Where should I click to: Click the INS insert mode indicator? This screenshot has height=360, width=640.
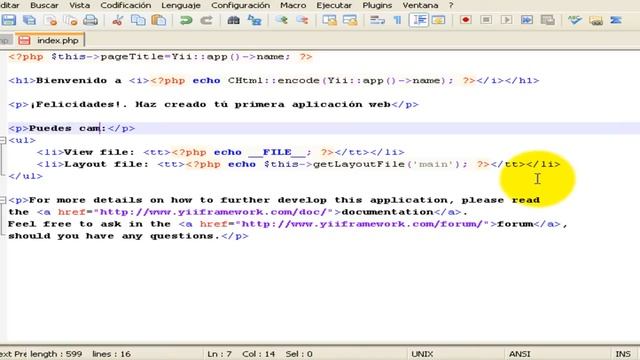(623, 354)
